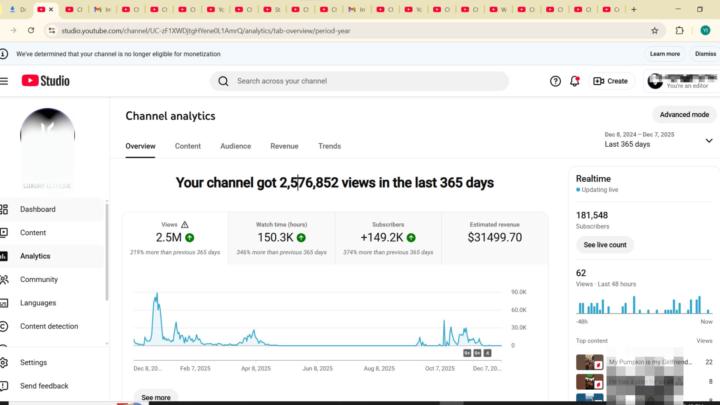This screenshot has height=405, width=720.
Task: Open a new browser tab with plus
Action: [634, 9]
